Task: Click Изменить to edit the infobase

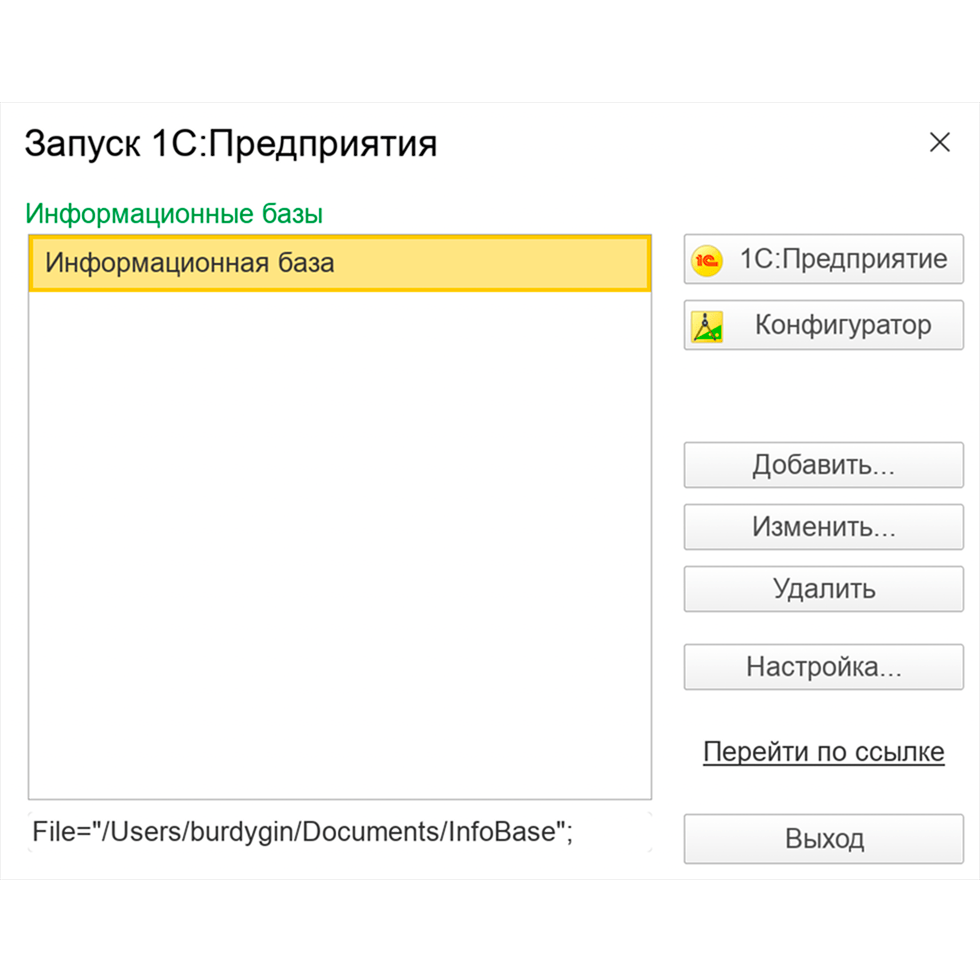Action: click(823, 527)
